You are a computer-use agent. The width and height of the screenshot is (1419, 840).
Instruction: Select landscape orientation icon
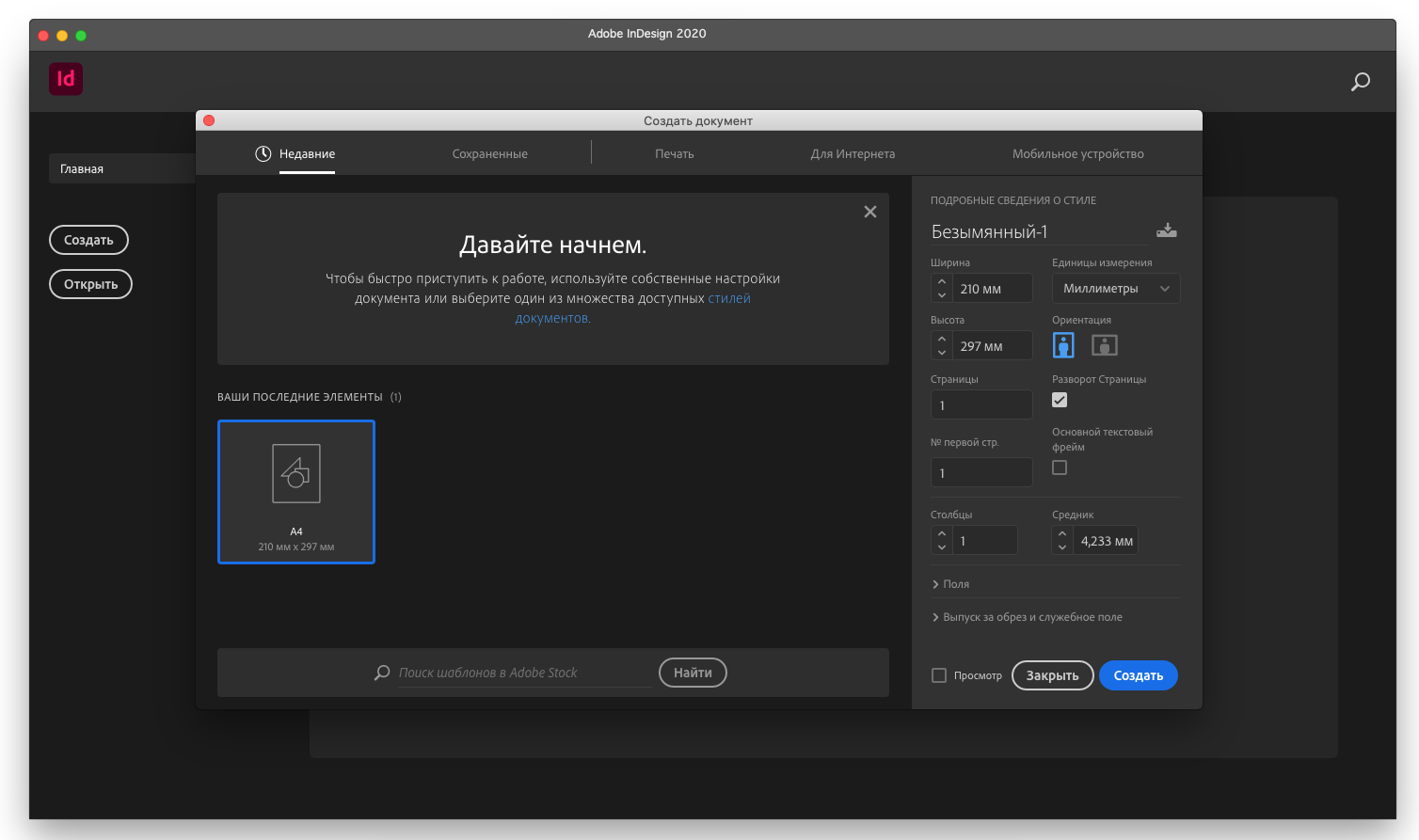[x=1104, y=345]
